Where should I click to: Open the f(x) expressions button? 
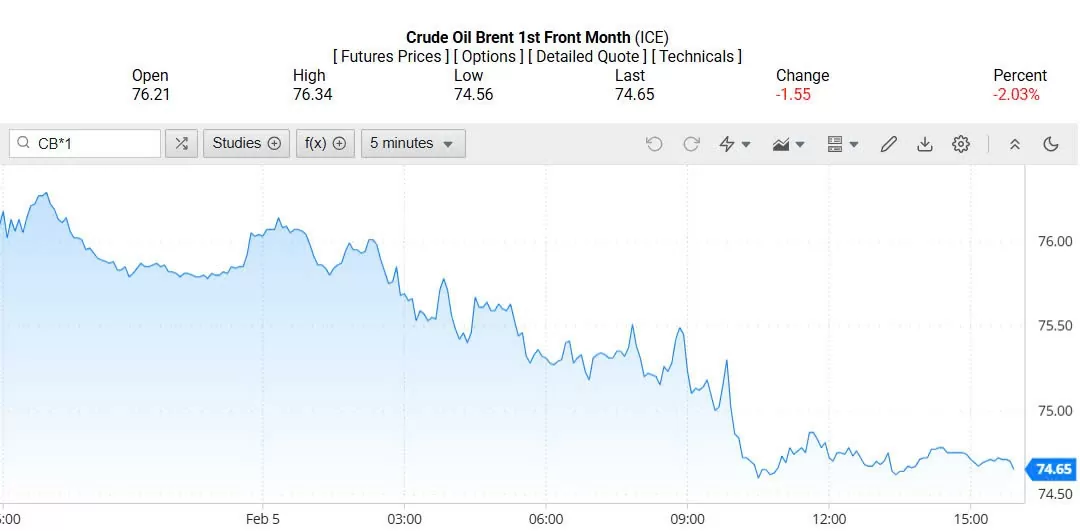coord(325,143)
